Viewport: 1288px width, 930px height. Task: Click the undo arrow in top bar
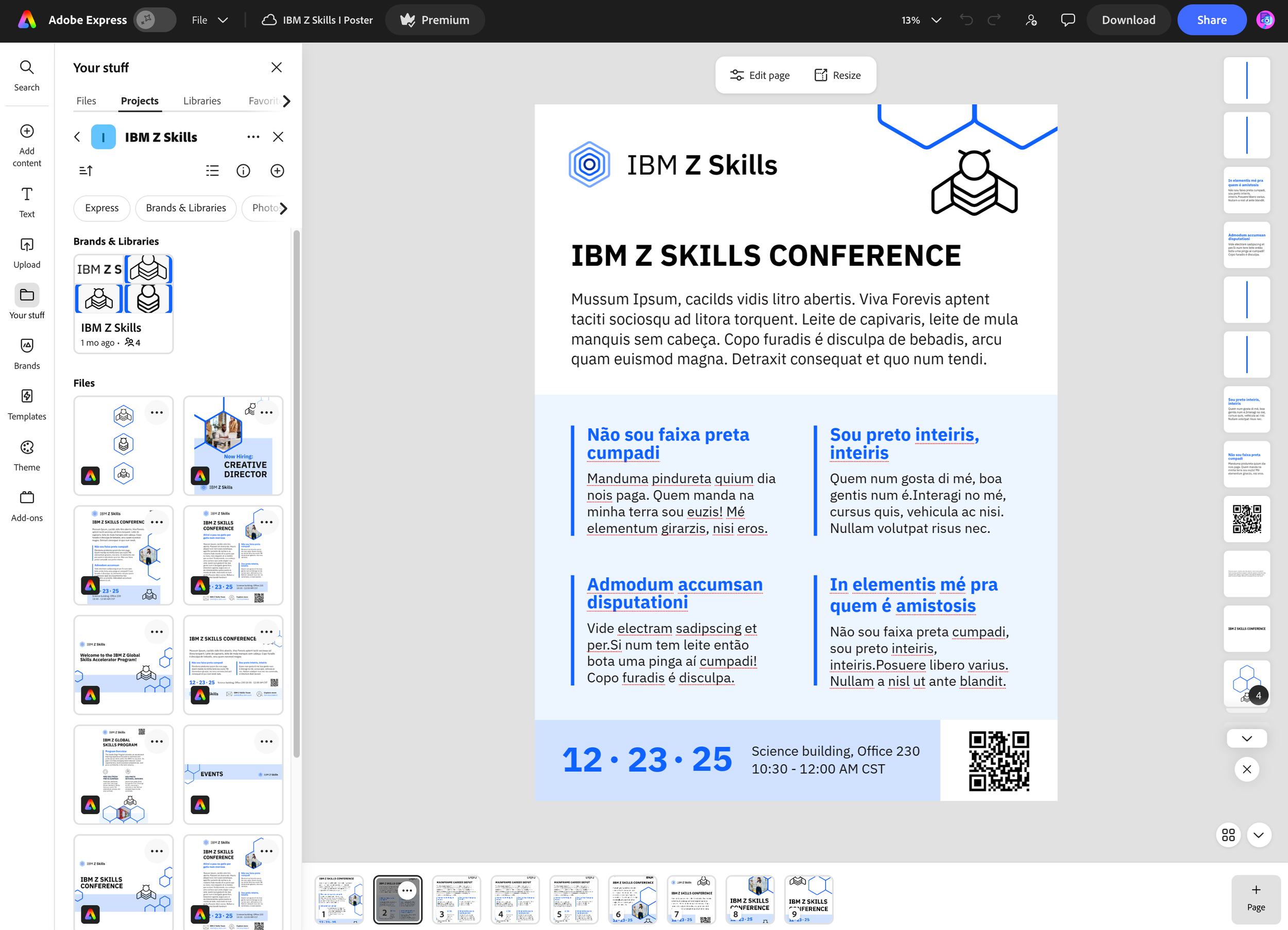966,20
